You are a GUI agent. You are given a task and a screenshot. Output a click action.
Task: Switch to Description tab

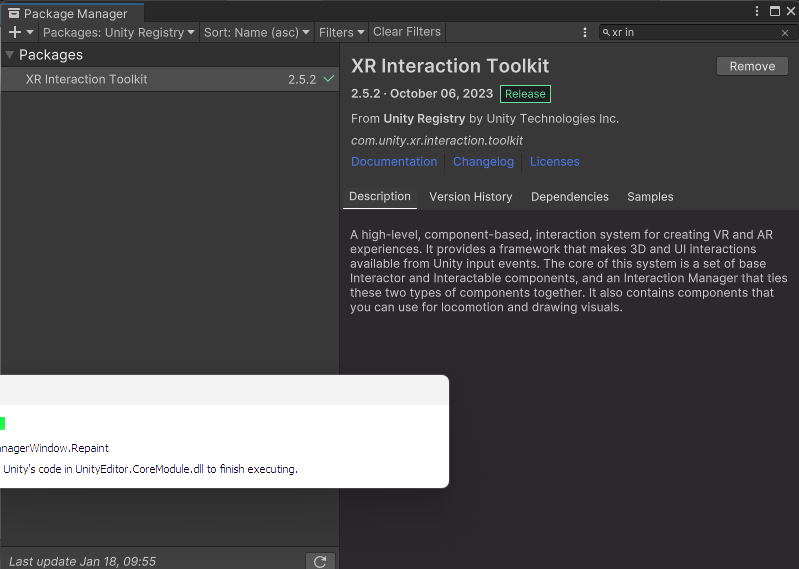[380, 197]
